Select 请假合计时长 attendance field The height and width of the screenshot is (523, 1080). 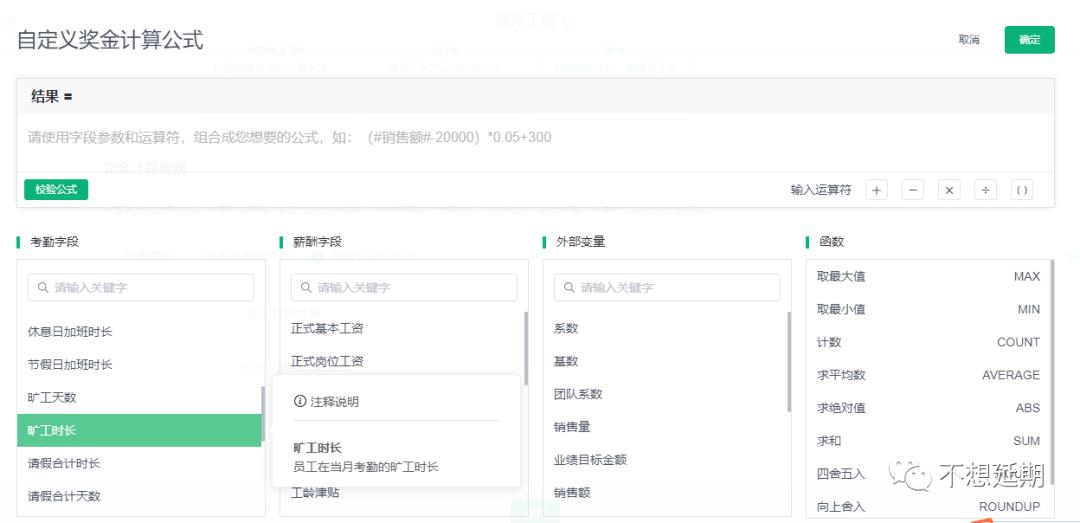tap(64, 463)
